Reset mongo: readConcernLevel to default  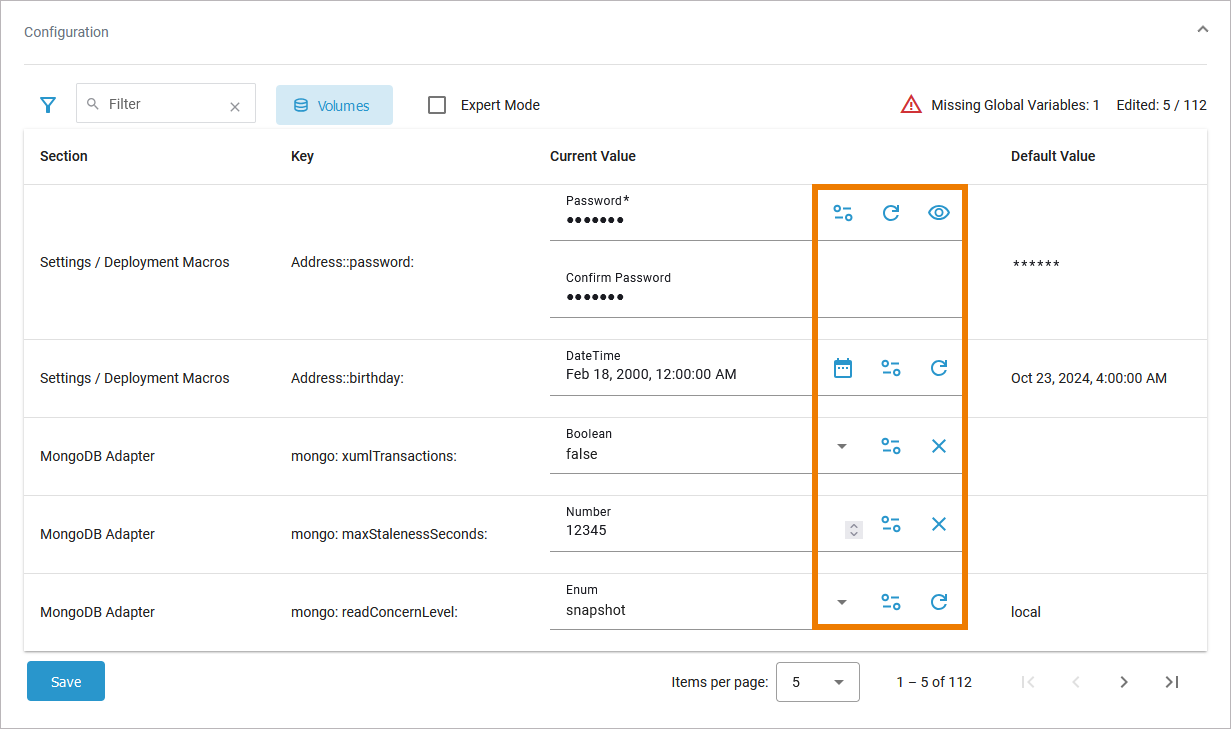(x=938, y=602)
